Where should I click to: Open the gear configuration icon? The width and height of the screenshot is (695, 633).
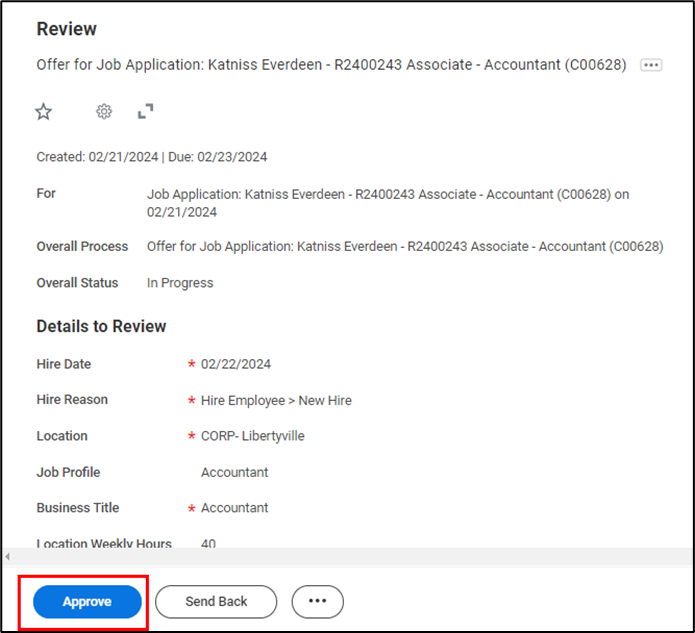(x=104, y=112)
